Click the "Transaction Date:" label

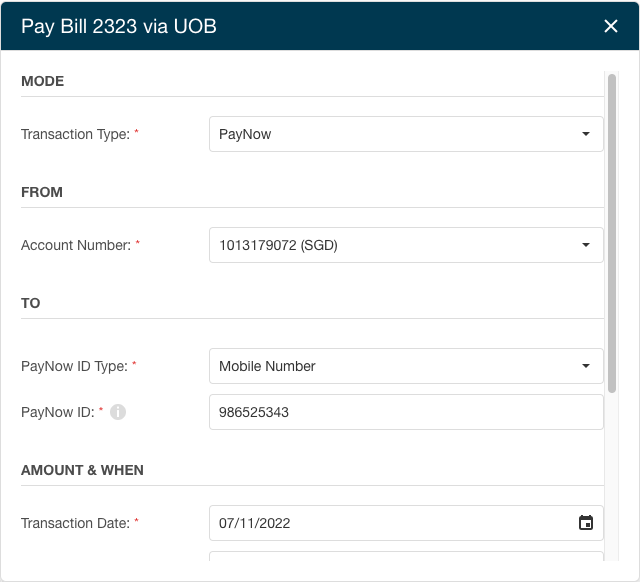pyautogui.click(x=76, y=523)
